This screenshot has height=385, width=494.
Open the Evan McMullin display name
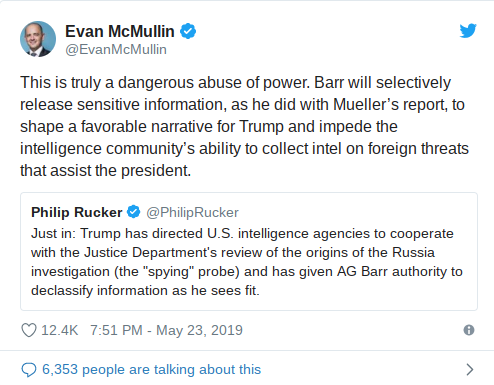[120, 31]
